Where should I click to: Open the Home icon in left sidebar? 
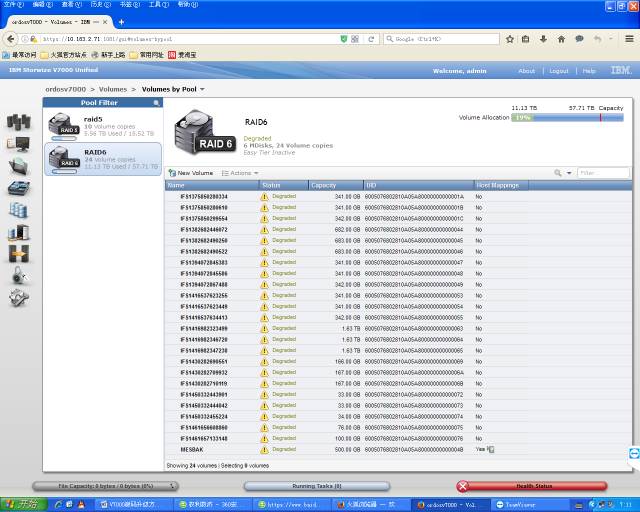18,122
